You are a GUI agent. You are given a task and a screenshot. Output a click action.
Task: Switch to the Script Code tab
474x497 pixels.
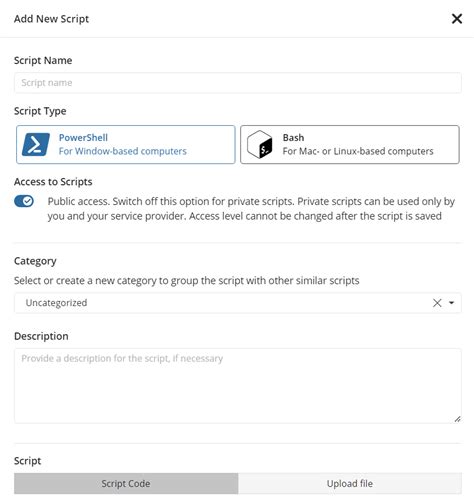coord(126,483)
